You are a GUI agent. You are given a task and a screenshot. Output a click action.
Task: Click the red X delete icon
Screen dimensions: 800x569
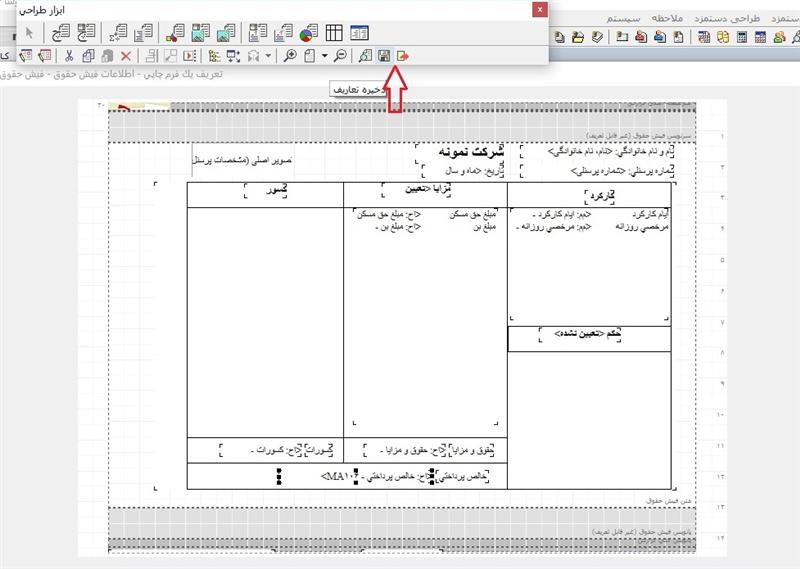(x=126, y=56)
